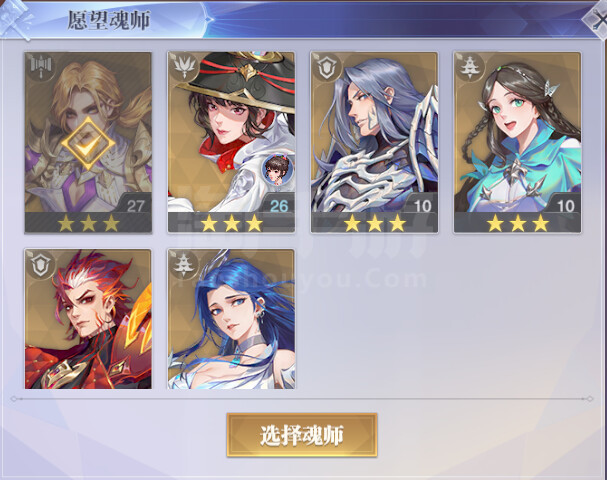Viewport: 607px width, 480px height.
Task: Click the lotus class icon on black-hat card
Action: pos(184,67)
